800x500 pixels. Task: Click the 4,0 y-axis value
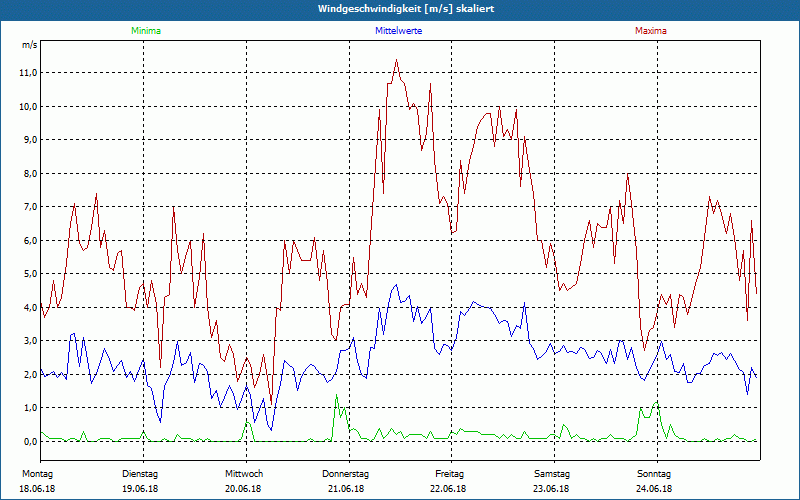[x=31, y=307]
